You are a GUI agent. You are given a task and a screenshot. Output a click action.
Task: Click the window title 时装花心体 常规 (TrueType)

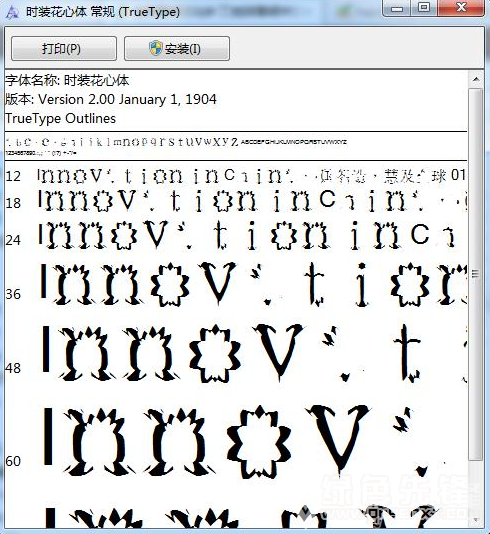click(x=103, y=12)
